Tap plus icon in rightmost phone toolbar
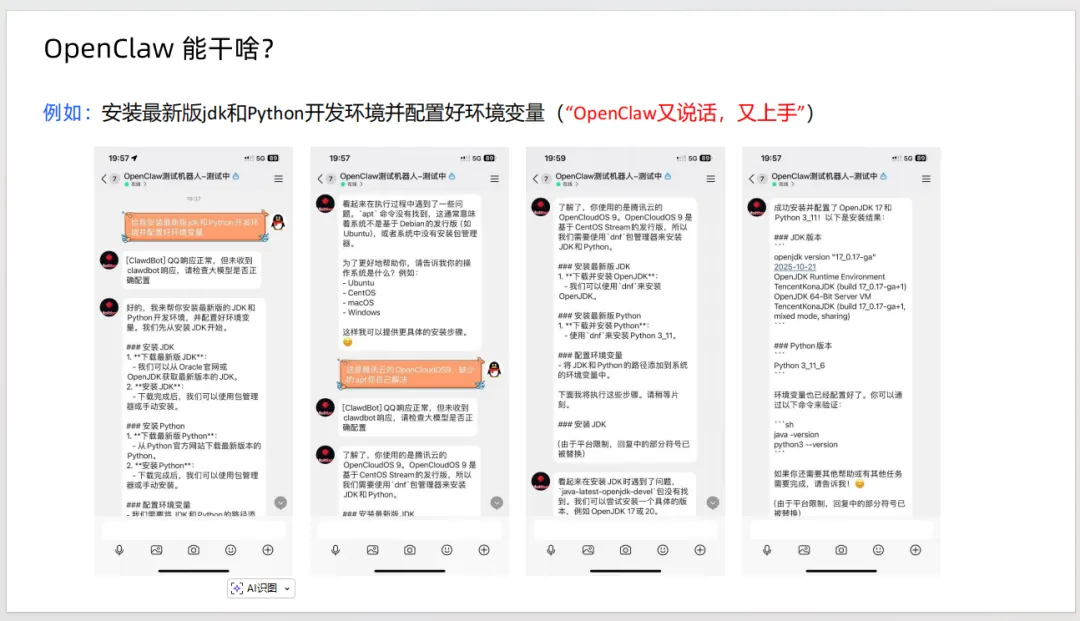The height and width of the screenshot is (621, 1080). 915,549
